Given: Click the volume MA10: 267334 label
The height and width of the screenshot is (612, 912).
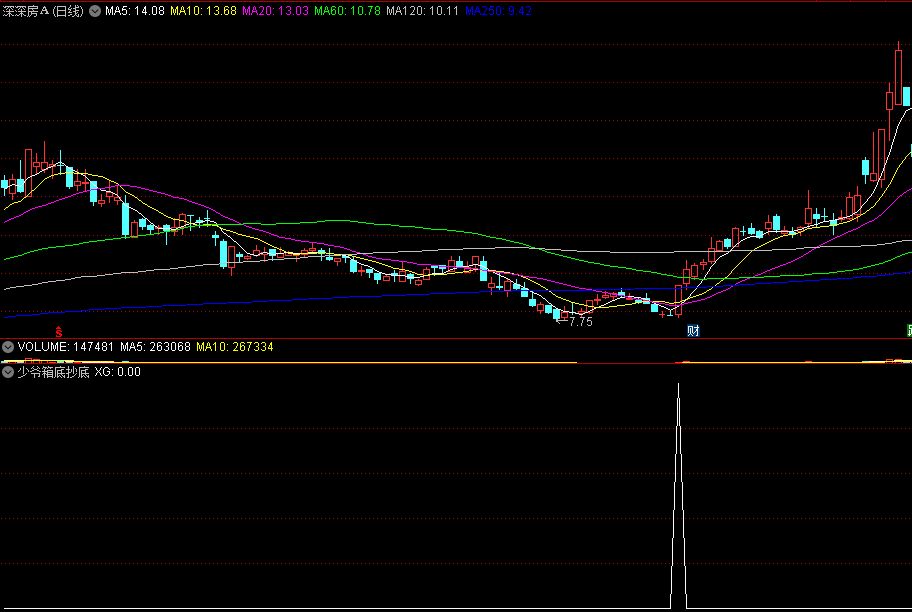Looking at the screenshot, I should click(x=235, y=347).
